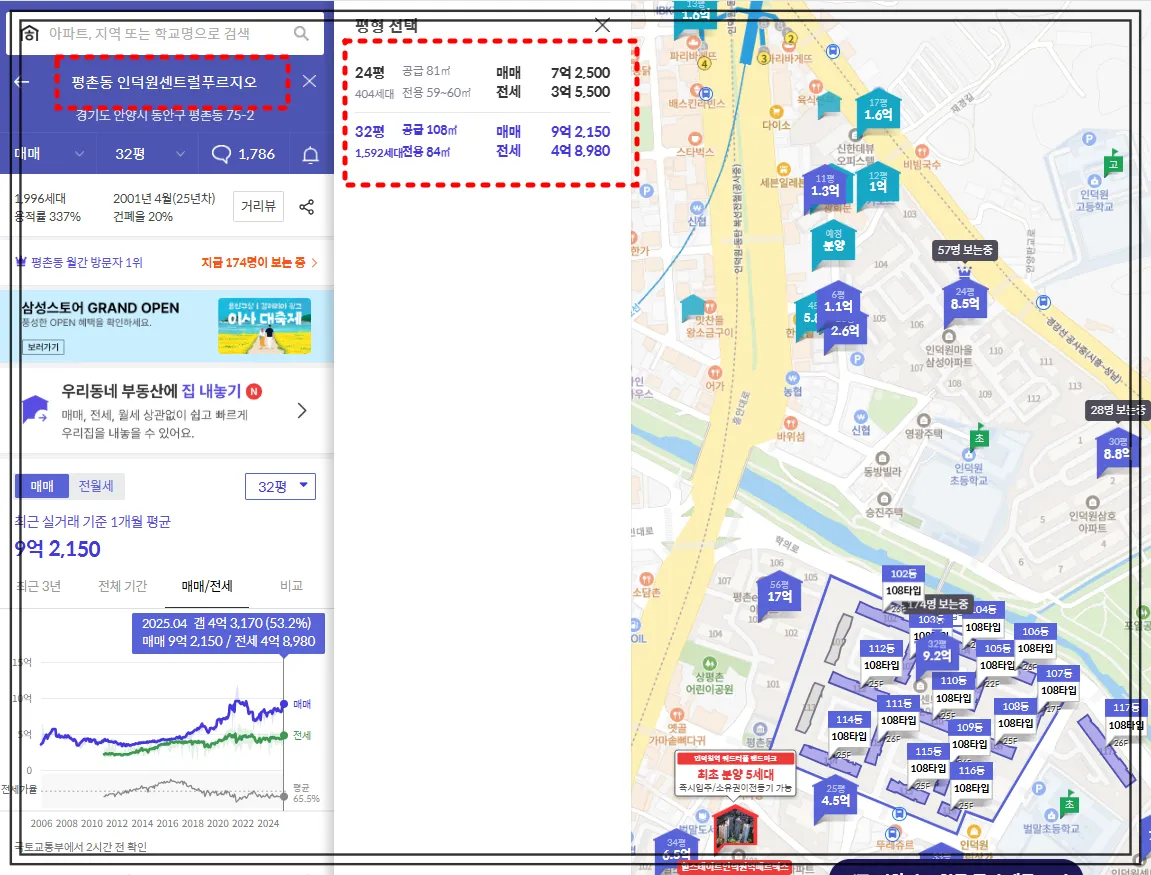Click the 매매 price chart endpoint marker
This screenshot has height=875, width=1151.
pyautogui.click(x=284, y=705)
